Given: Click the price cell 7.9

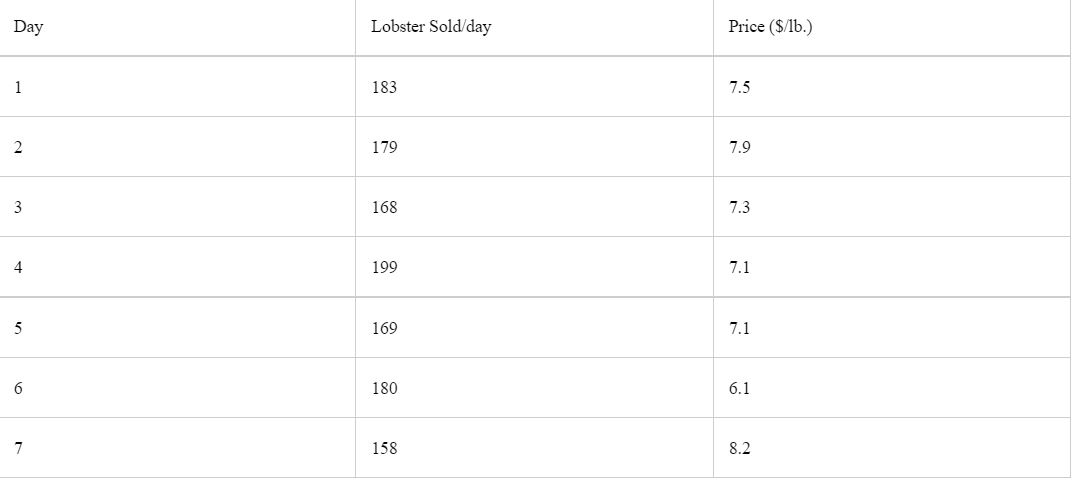Looking at the screenshot, I should click(892, 147).
